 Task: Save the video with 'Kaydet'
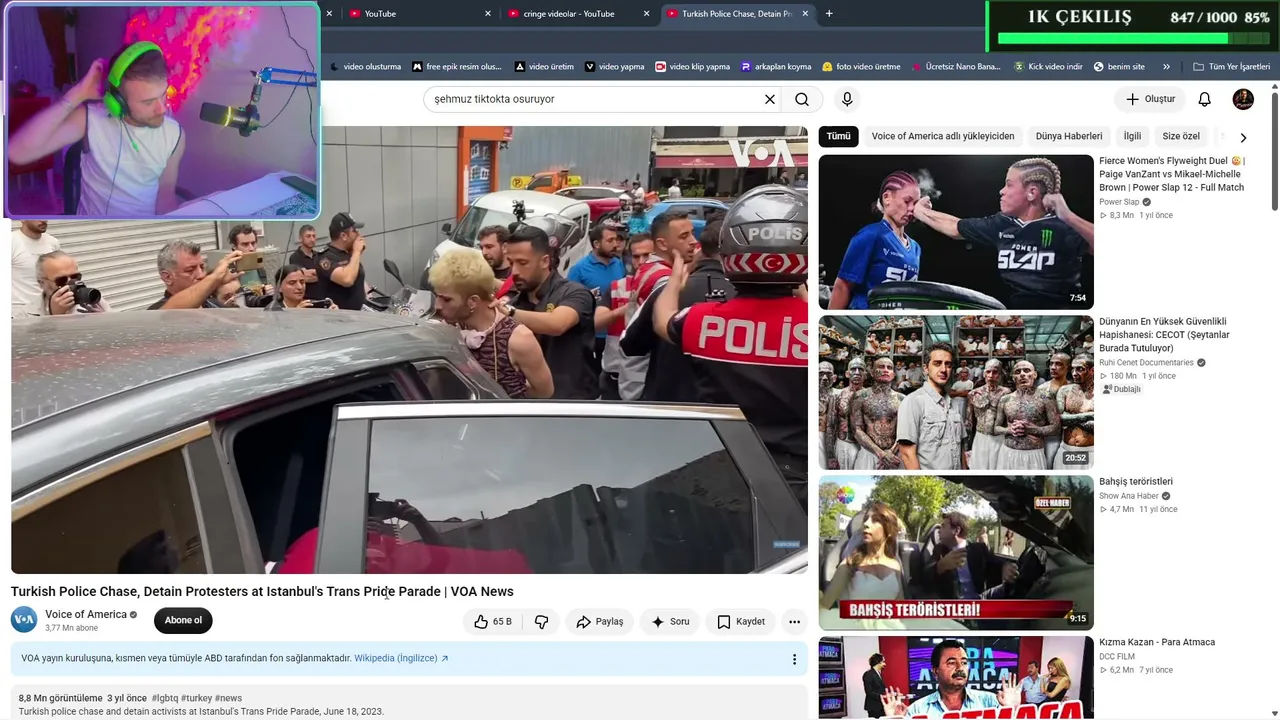[741, 621]
